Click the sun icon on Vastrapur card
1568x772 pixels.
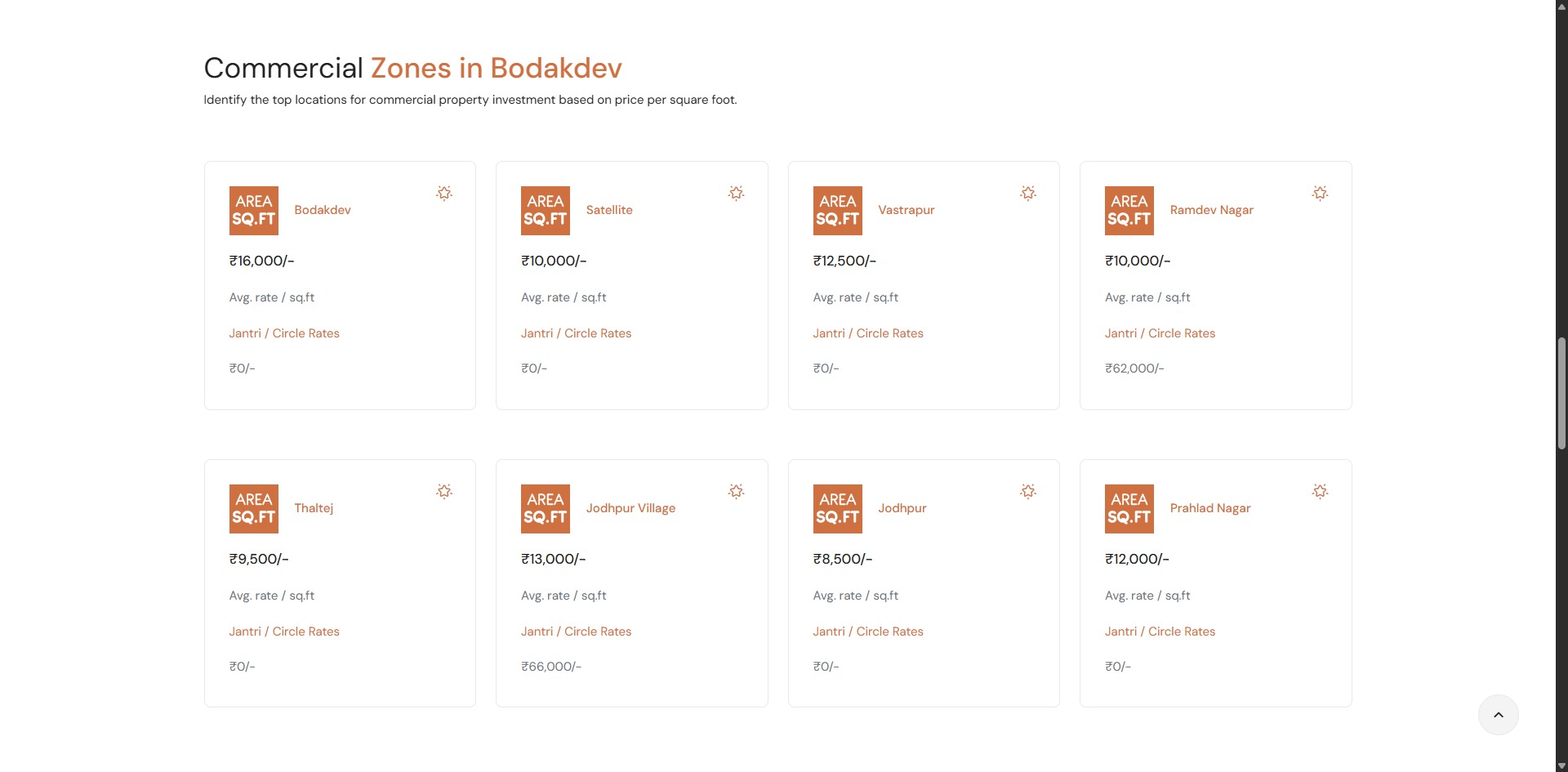[1028, 193]
